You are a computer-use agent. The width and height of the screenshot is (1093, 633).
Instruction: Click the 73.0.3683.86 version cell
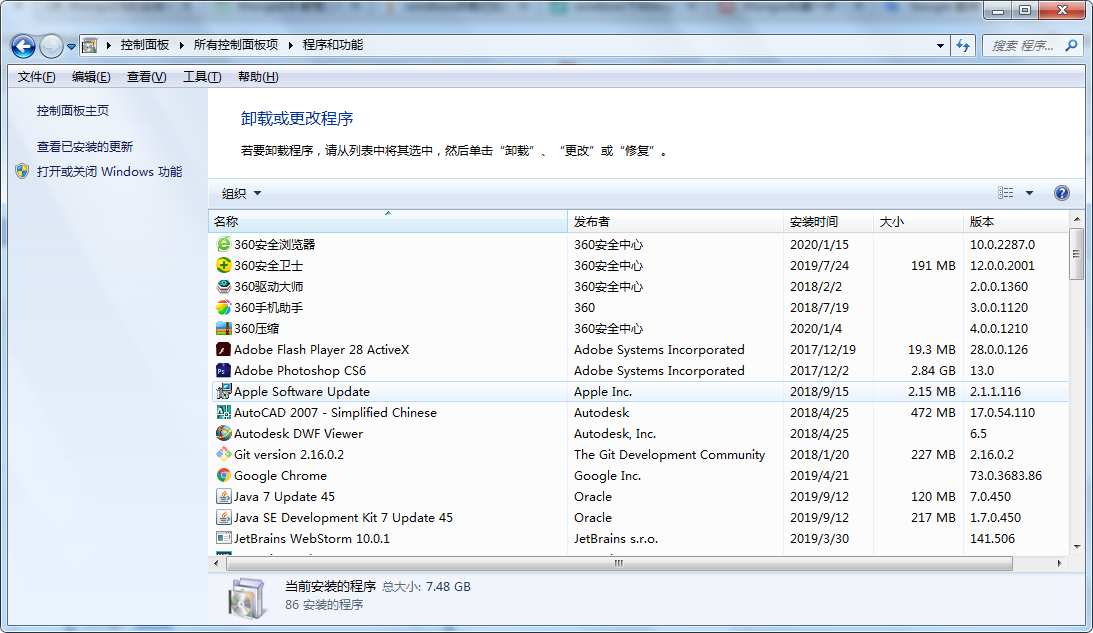(x=1006, y=475)
